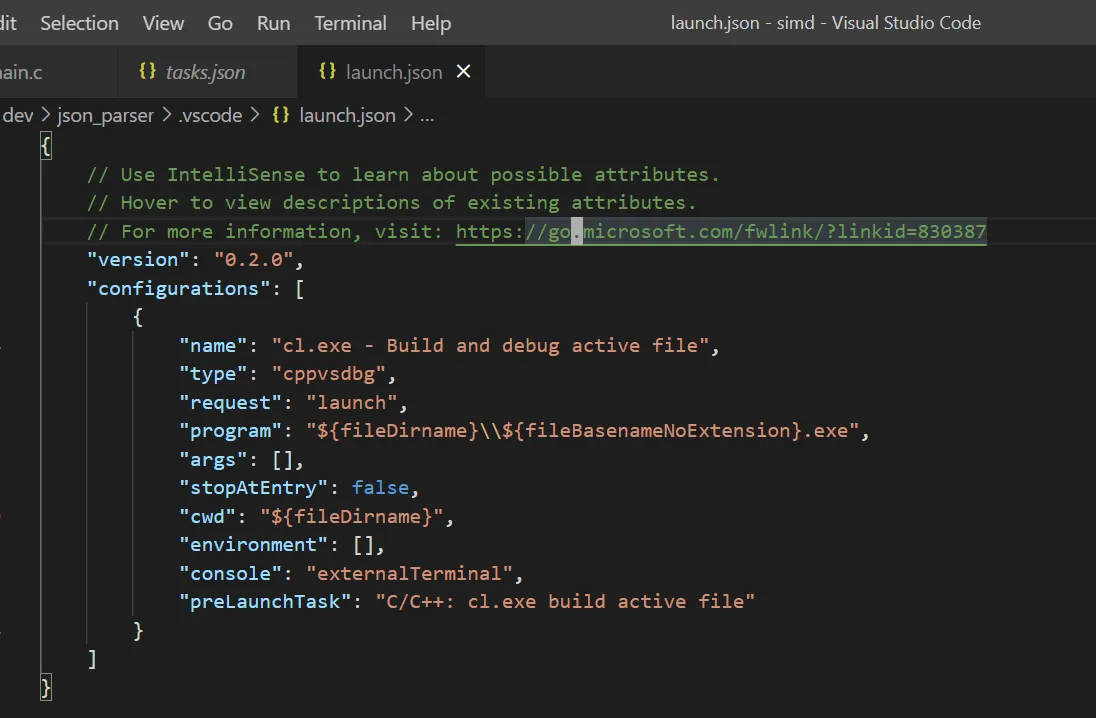Click the "args" key

click(213, 460)
